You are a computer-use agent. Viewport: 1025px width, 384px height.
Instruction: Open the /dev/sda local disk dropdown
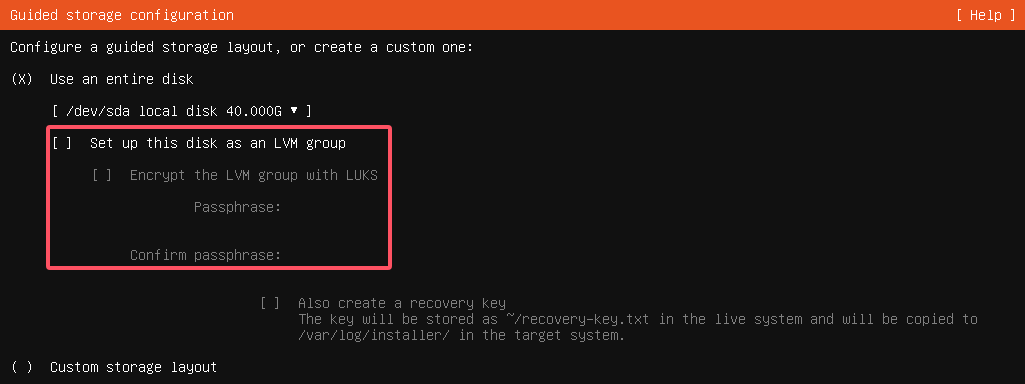tap(181, 111)
